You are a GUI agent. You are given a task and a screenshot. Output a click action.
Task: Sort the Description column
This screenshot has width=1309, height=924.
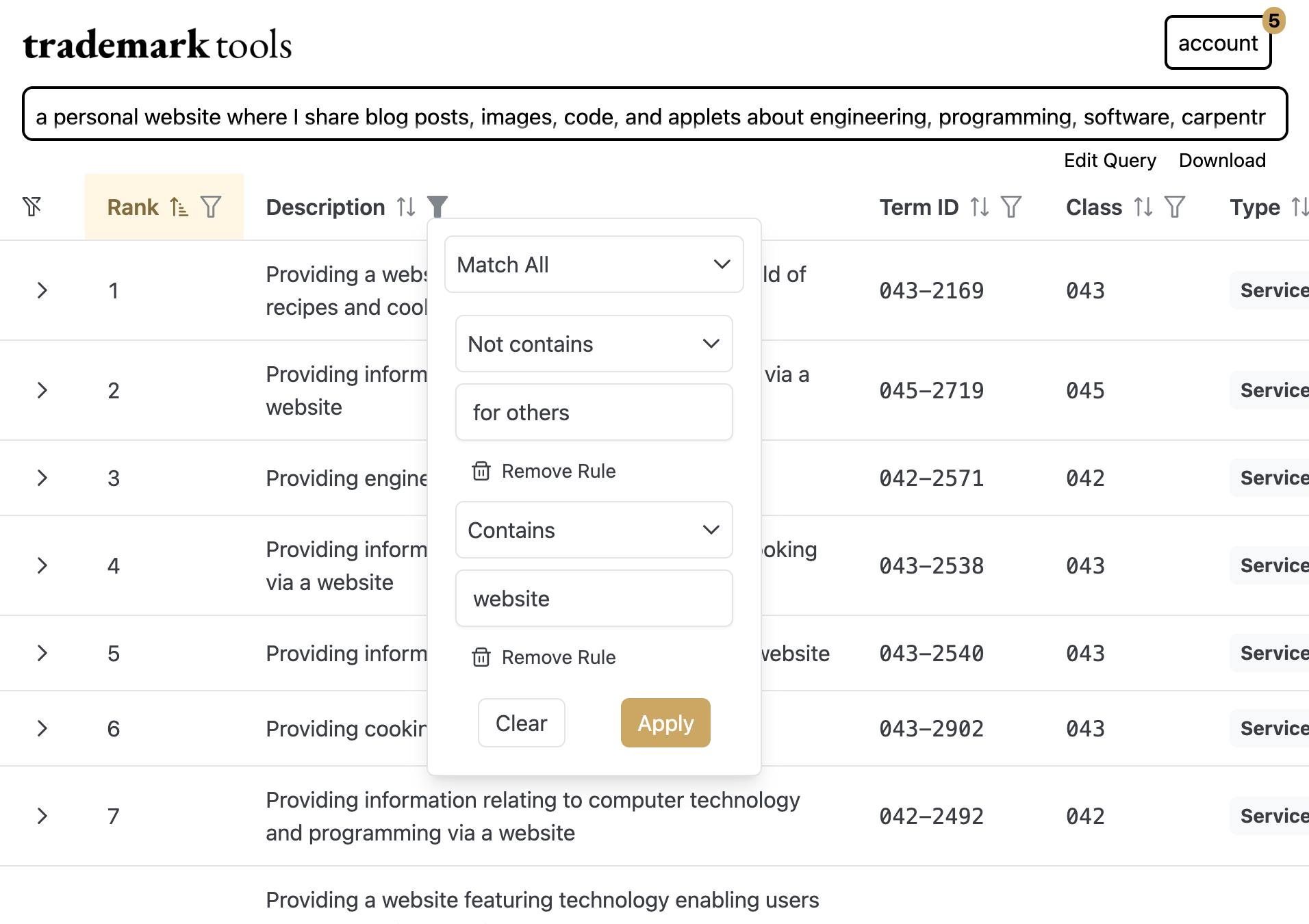[406, 207]
